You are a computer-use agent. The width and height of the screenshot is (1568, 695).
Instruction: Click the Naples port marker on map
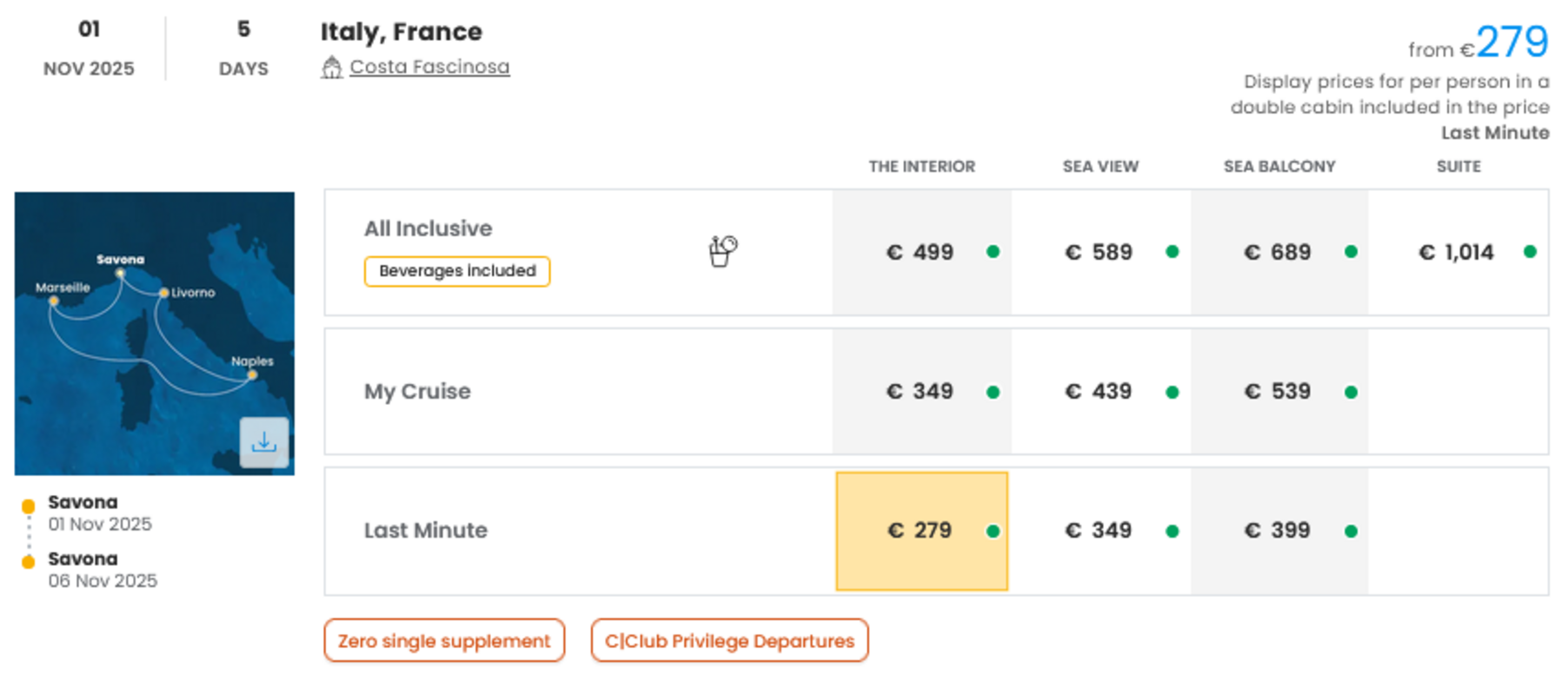click(252, 375)
